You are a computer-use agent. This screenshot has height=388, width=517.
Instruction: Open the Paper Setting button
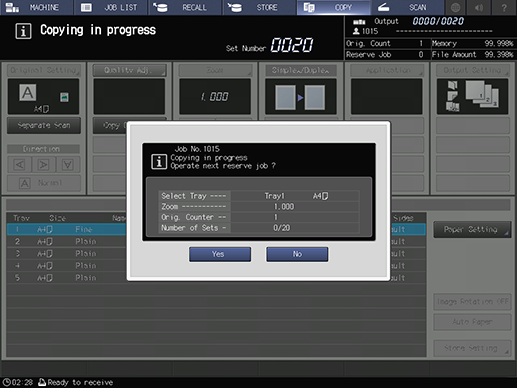tap(472, 229)
